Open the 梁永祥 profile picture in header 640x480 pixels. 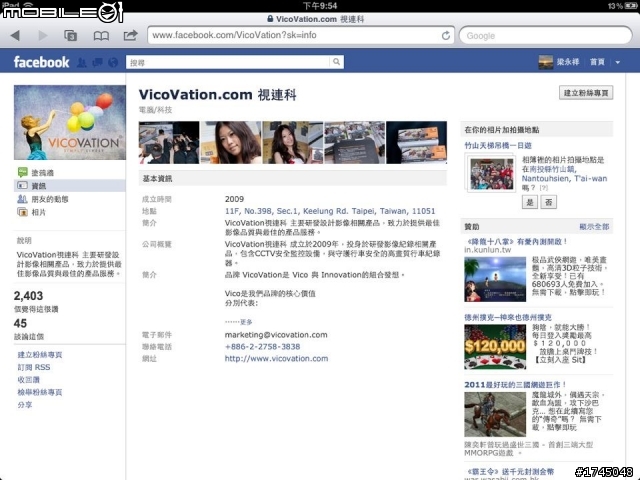click(x=546, y=62)
